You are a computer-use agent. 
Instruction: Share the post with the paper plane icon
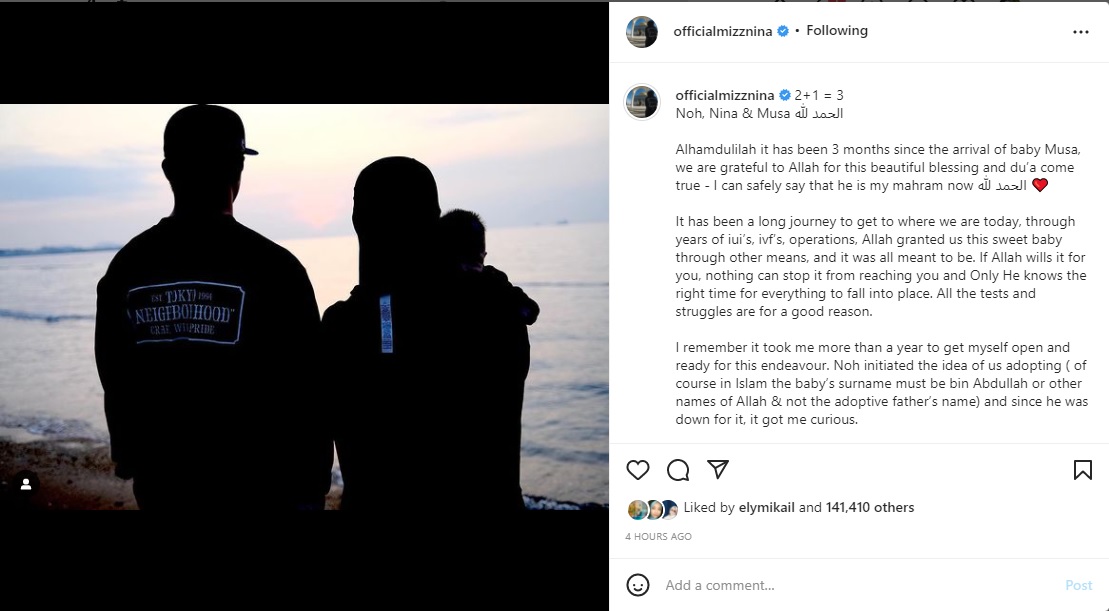coord(717,469)
